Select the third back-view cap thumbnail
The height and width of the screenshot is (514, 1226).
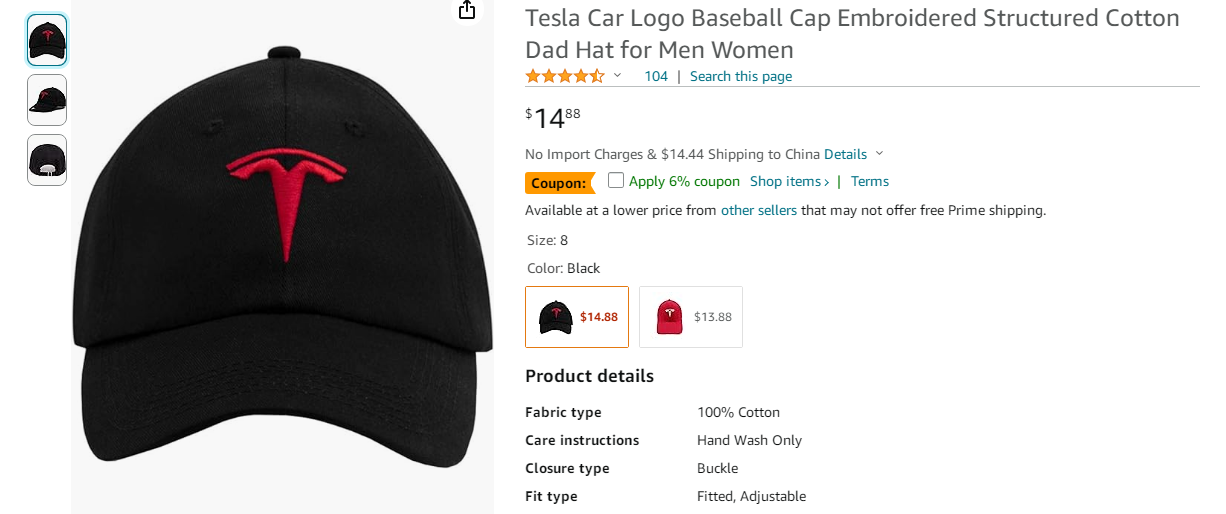pos(47,160)
